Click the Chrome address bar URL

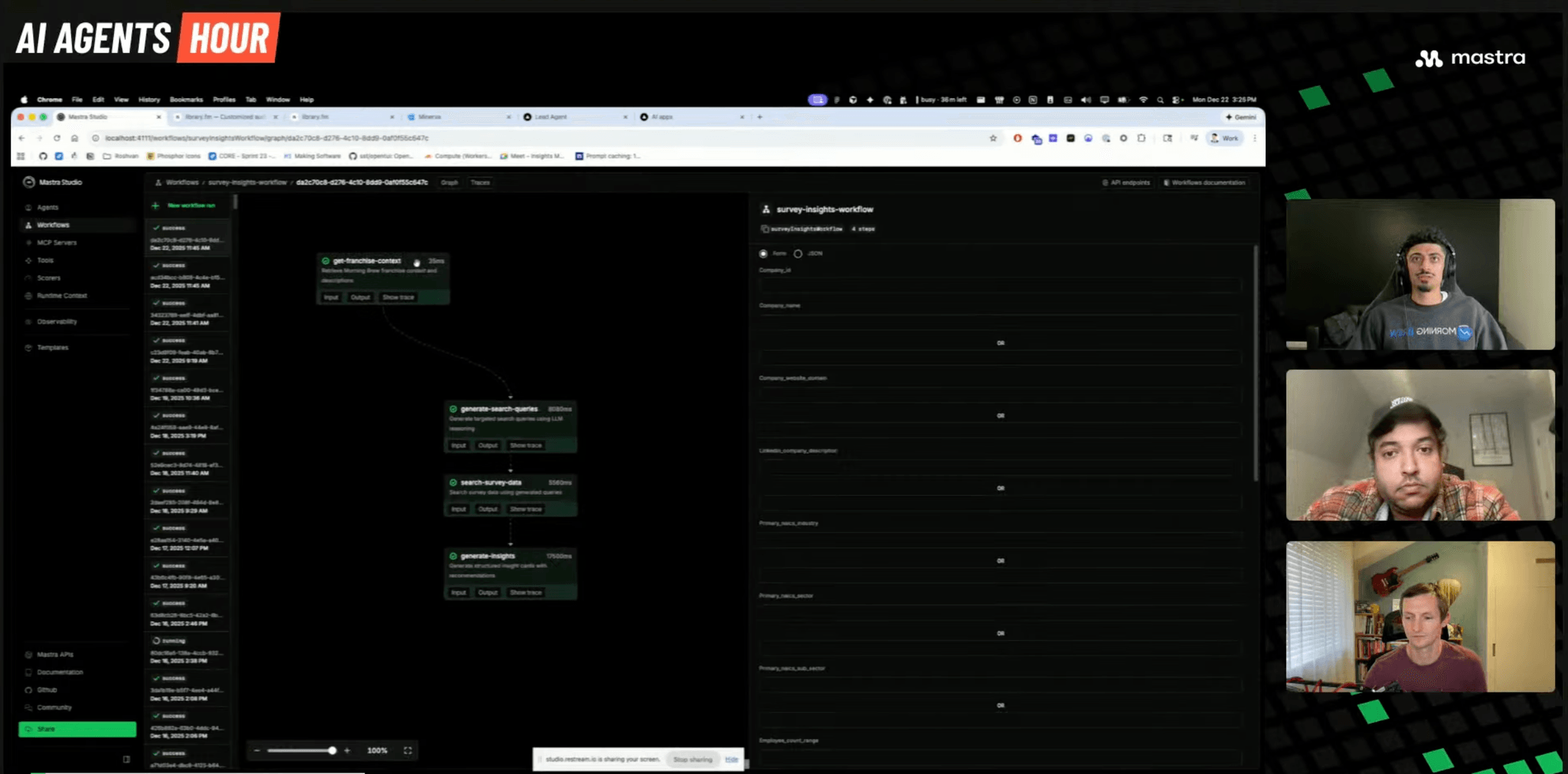(266, 139)
